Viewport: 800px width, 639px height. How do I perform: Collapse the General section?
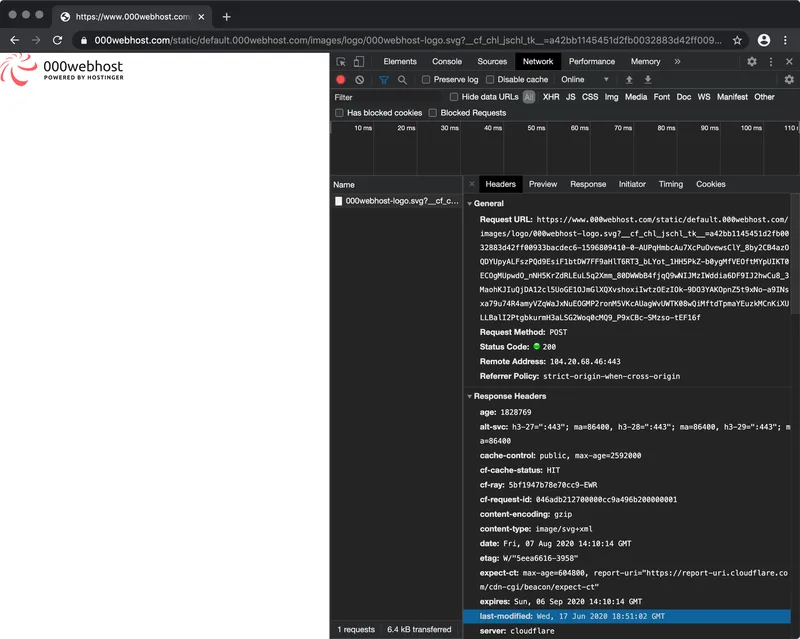[469, 204]
